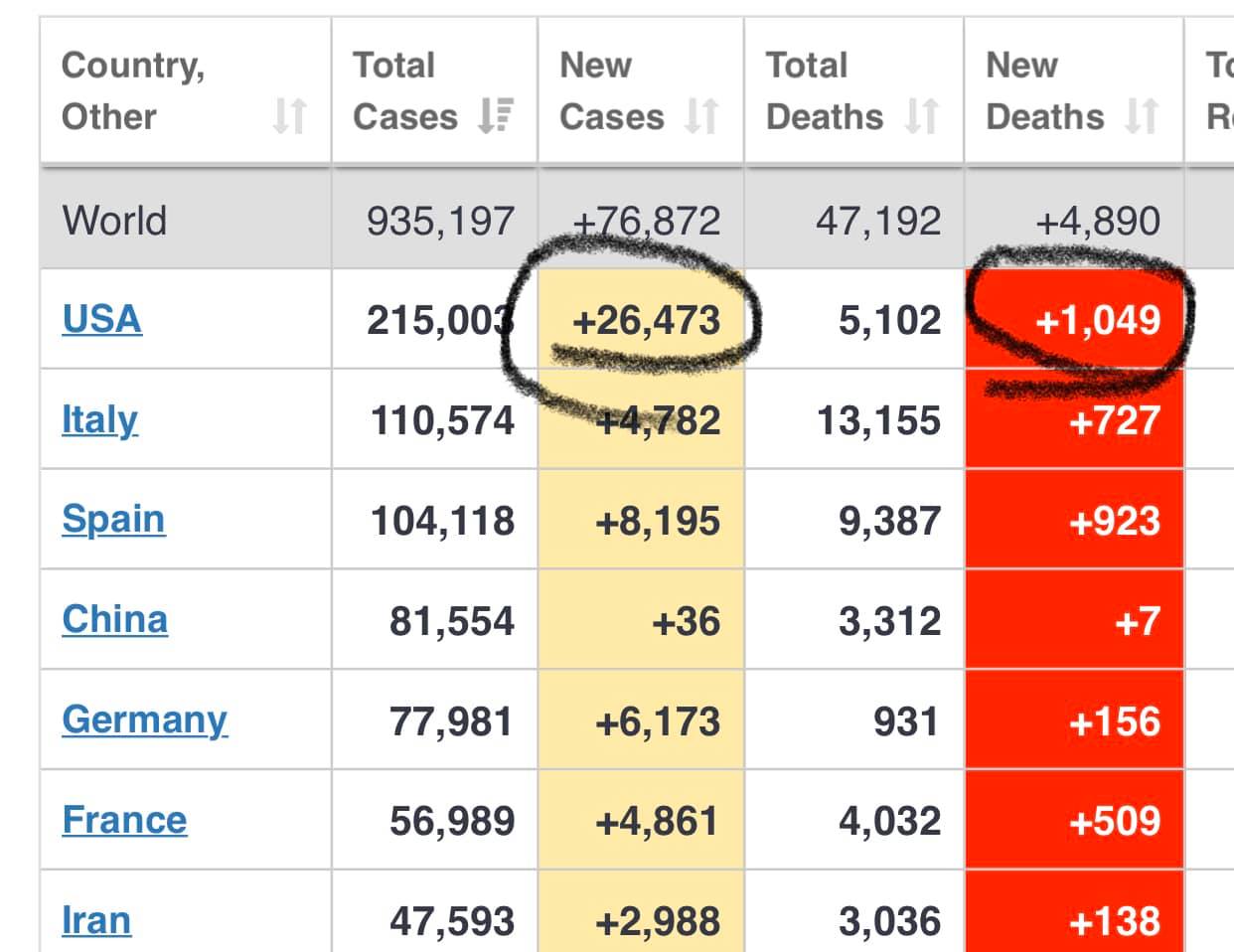Open the Germany country link

pos(144,719)
